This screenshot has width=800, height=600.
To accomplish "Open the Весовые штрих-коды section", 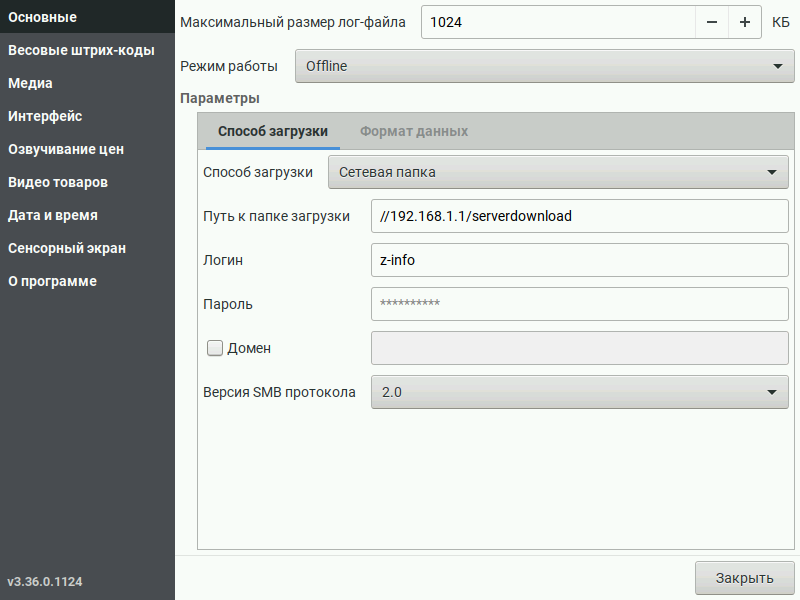I will pos(87,50).
